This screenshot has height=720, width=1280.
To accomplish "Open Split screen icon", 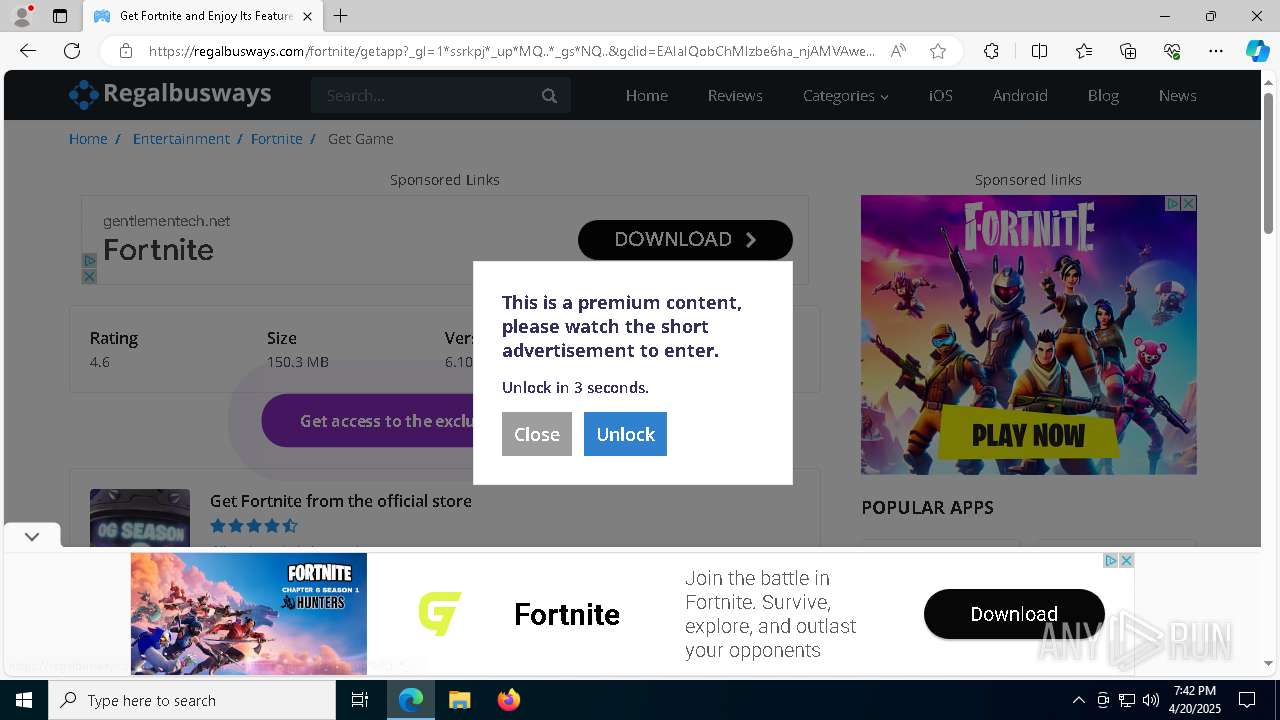I will coord(1039,51).
